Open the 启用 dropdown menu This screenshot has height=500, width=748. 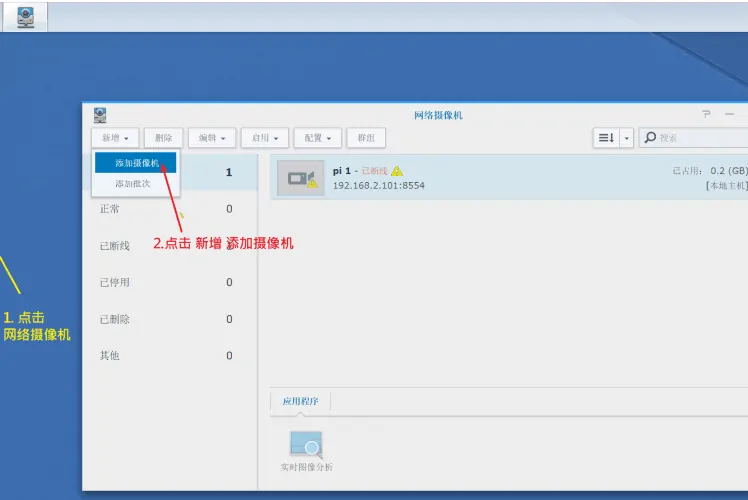(265, 138)
